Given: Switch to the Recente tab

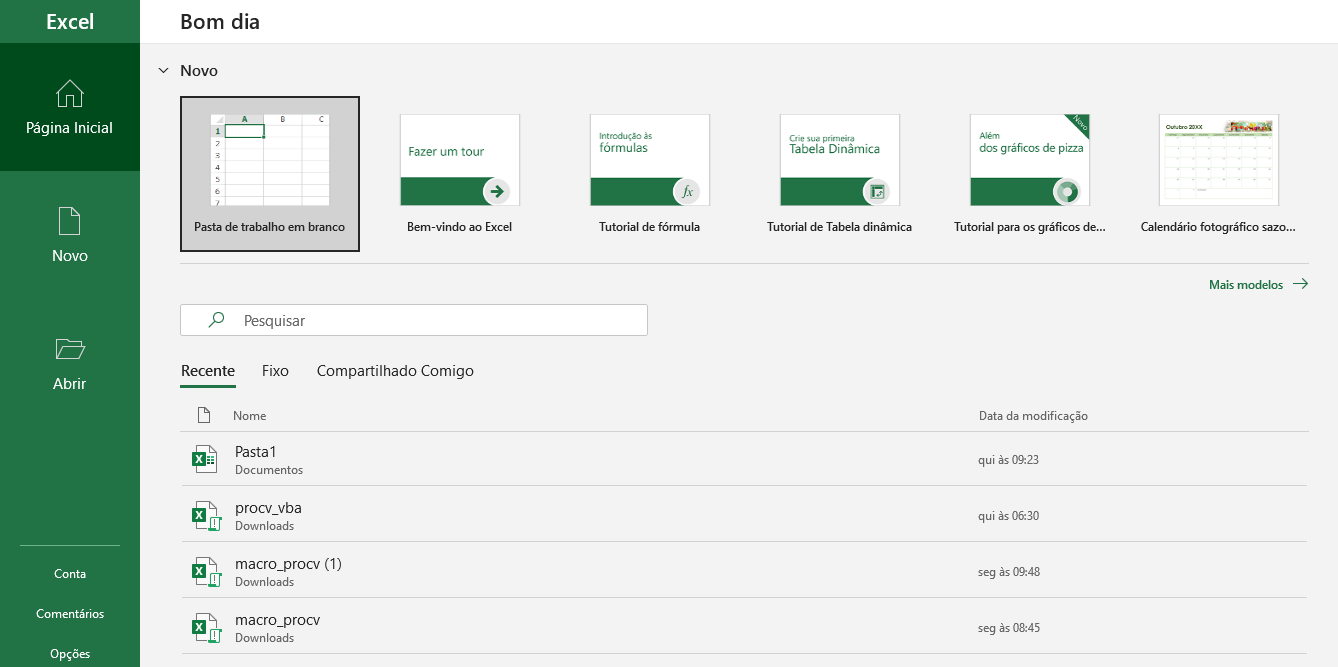Looking at the screenshot, I should click(x=208, y=371).
